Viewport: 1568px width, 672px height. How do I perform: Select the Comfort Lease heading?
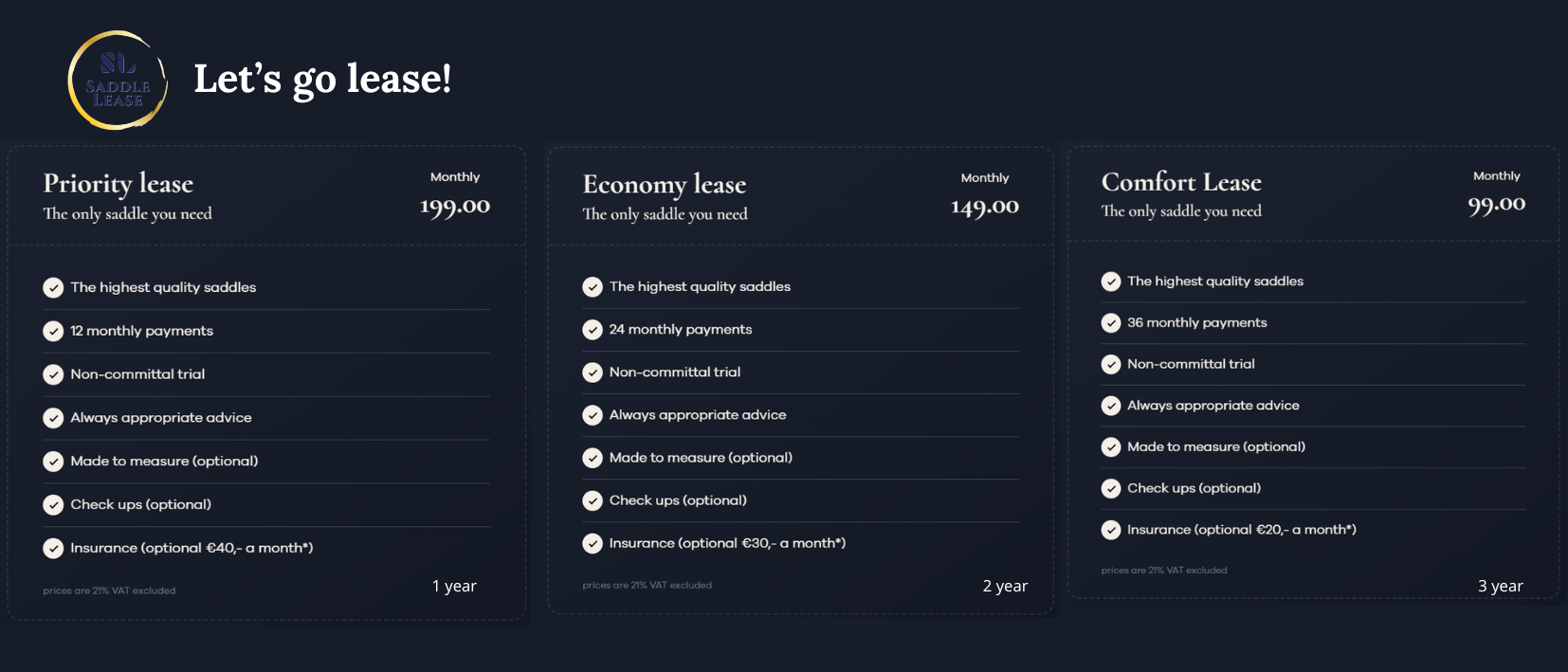pos(1181,182)
